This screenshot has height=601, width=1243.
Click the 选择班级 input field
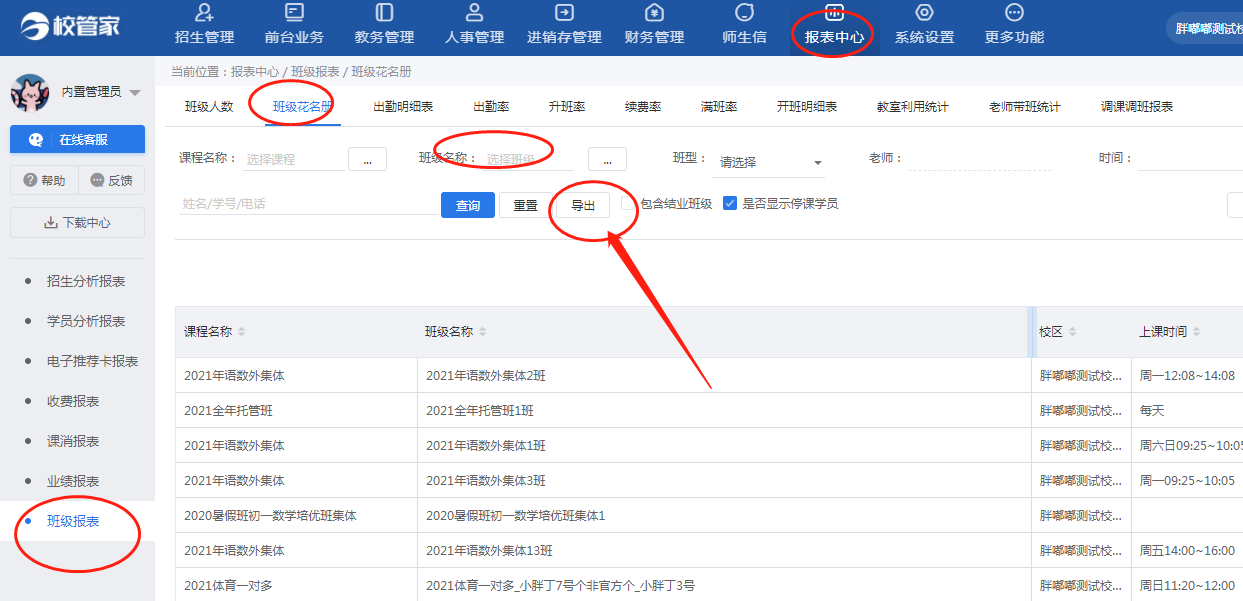click(533, 159)
